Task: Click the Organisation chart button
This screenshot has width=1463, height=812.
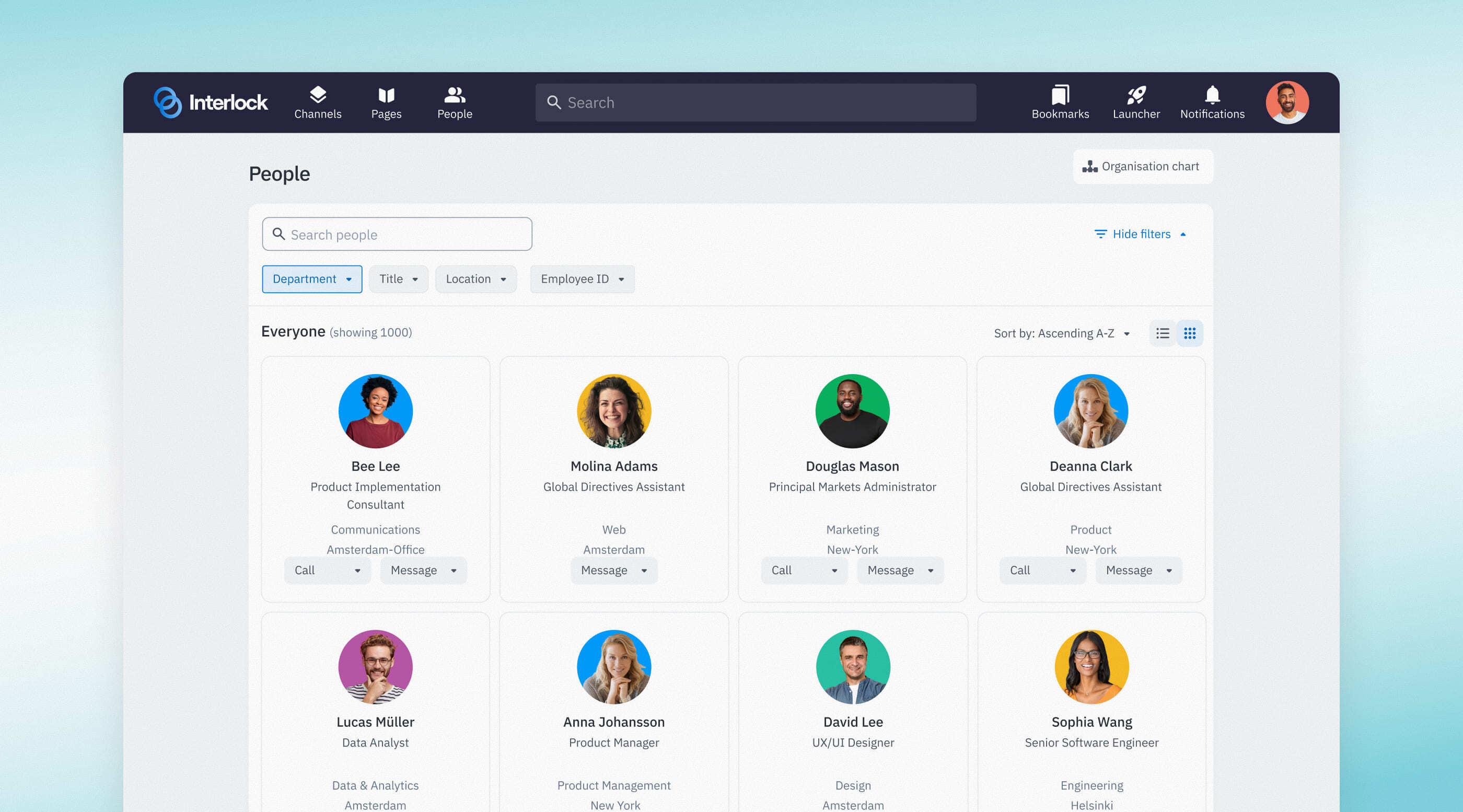Action: point(1143,166)
